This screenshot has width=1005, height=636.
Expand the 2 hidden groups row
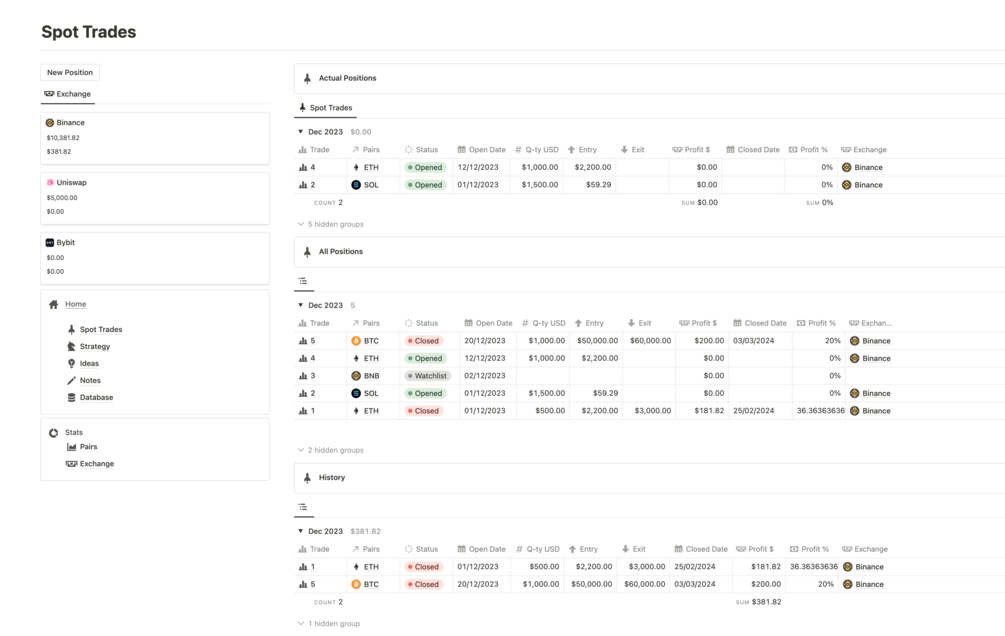pos(331,450)
